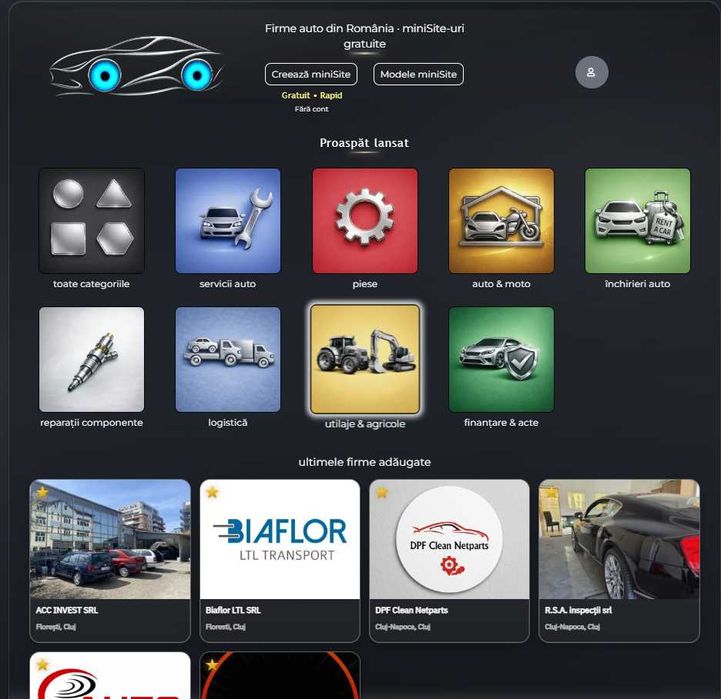This screenshot has width=721, height=699.
Task: Click the servicii auto label
Action: tap(228, 284)
